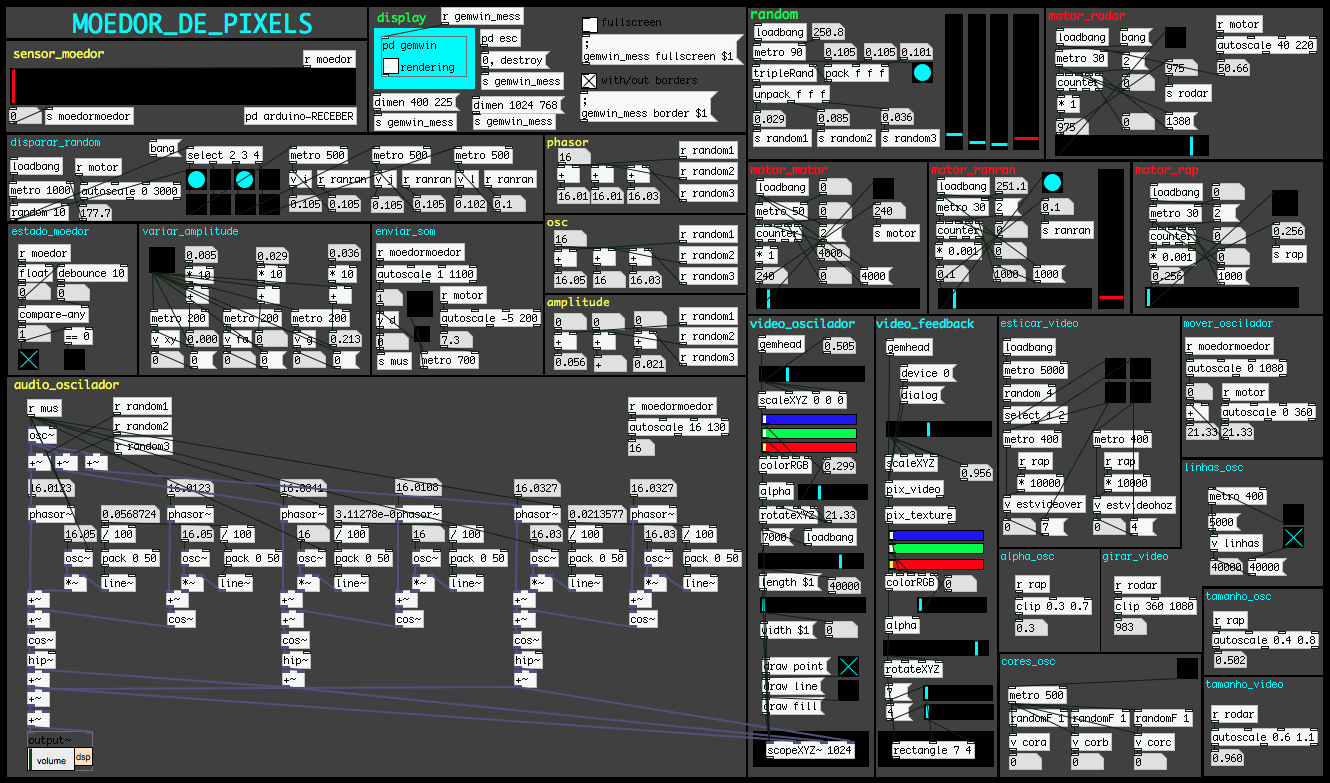Toggle the X box in linhas_osc
This screenshot has width=1330, height=783.
click(1294, 537)
